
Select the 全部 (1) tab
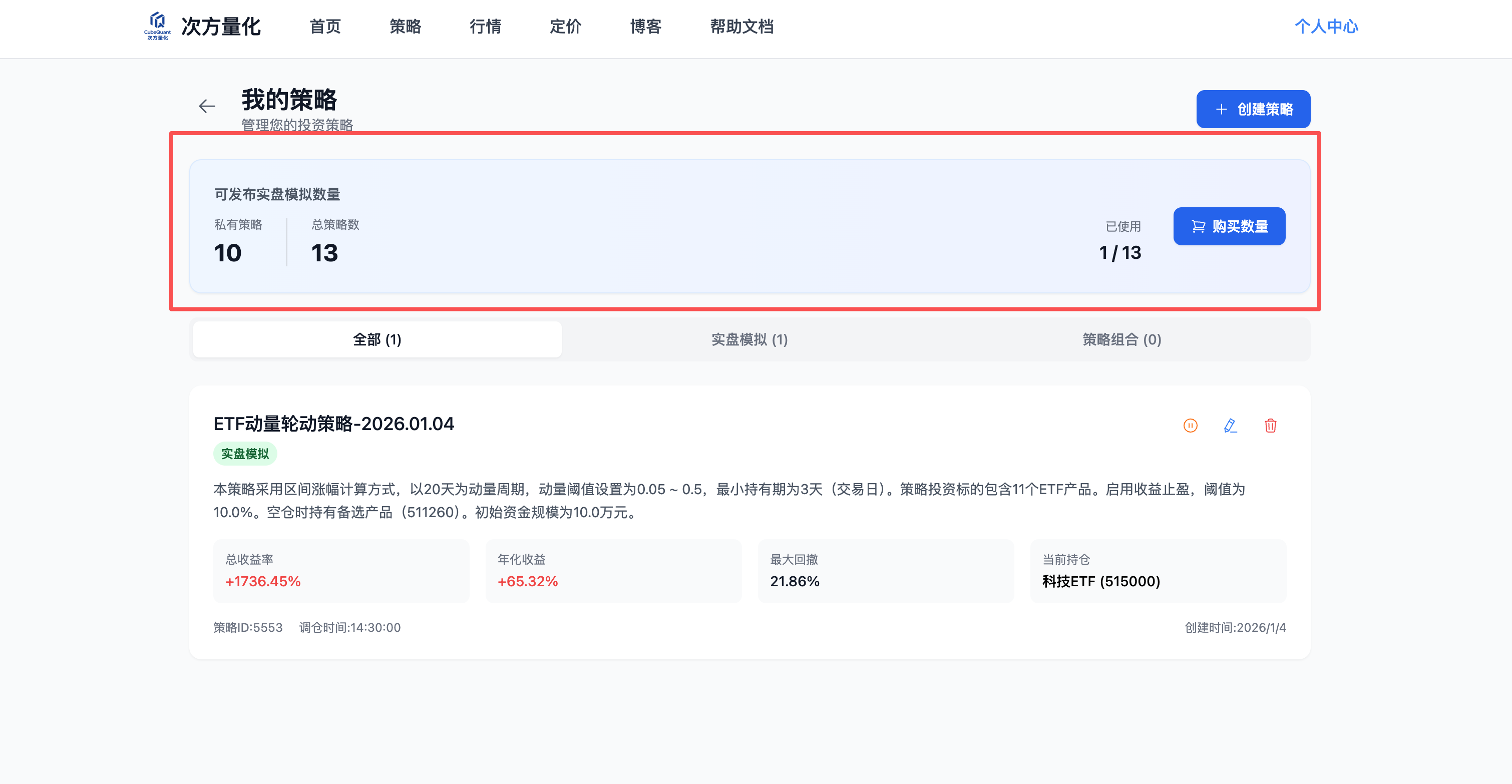377,339
